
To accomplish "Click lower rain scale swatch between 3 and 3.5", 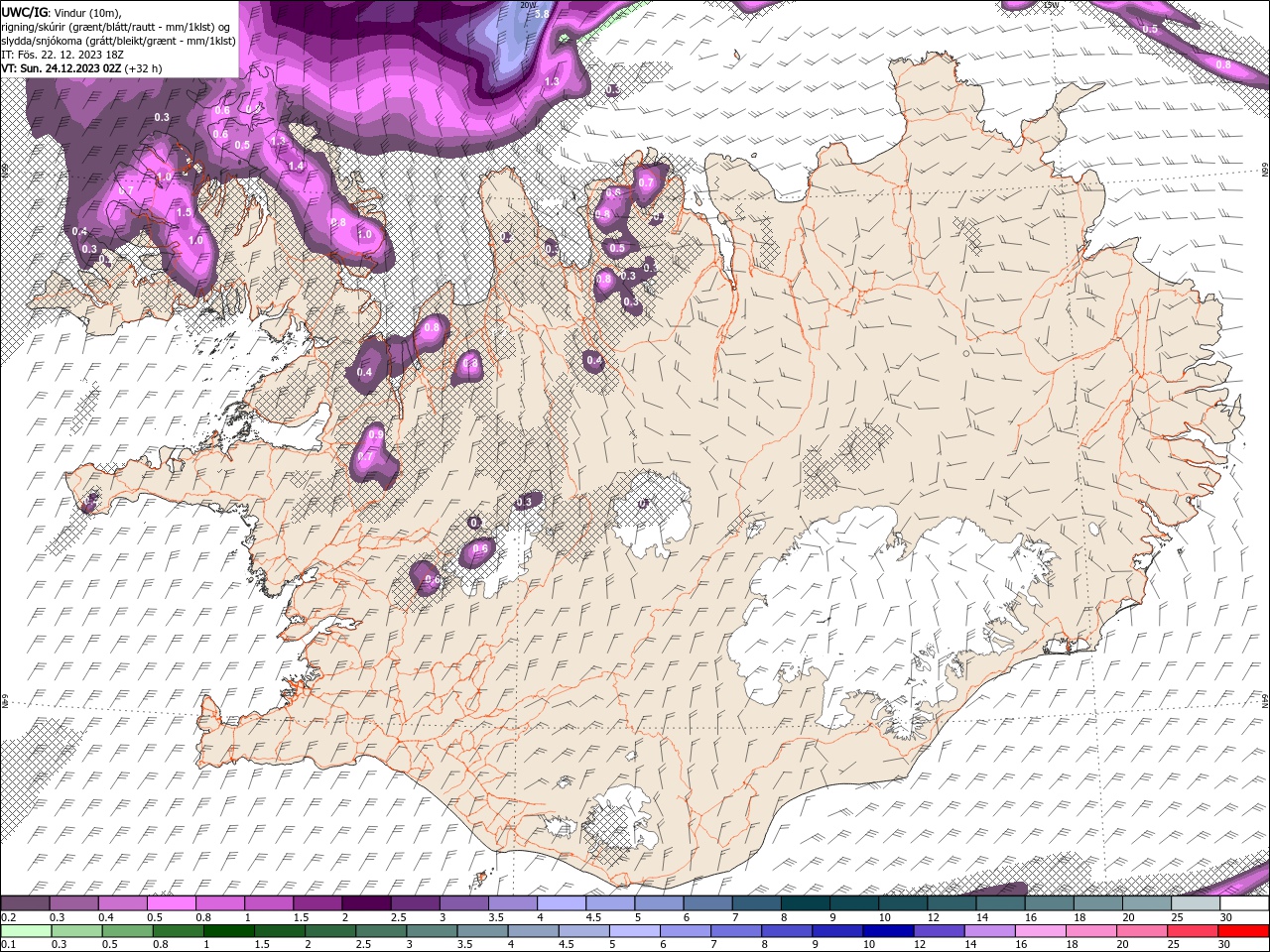I will tap(432, 930).
